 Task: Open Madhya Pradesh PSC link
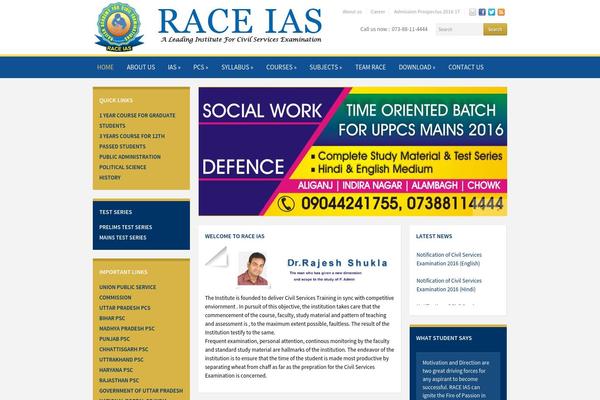pos(127,328)
